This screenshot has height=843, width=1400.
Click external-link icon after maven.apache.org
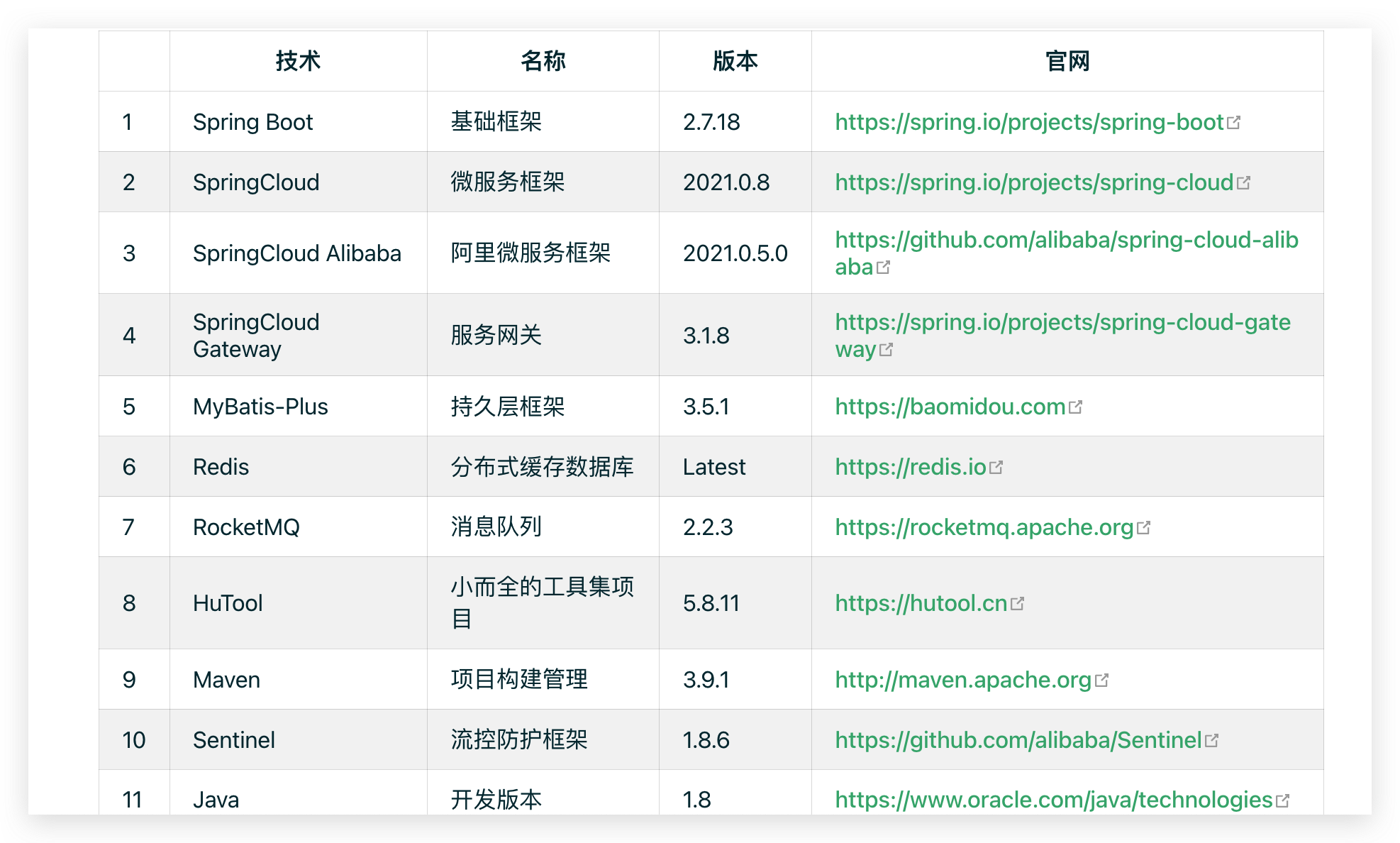(1101, 680)
